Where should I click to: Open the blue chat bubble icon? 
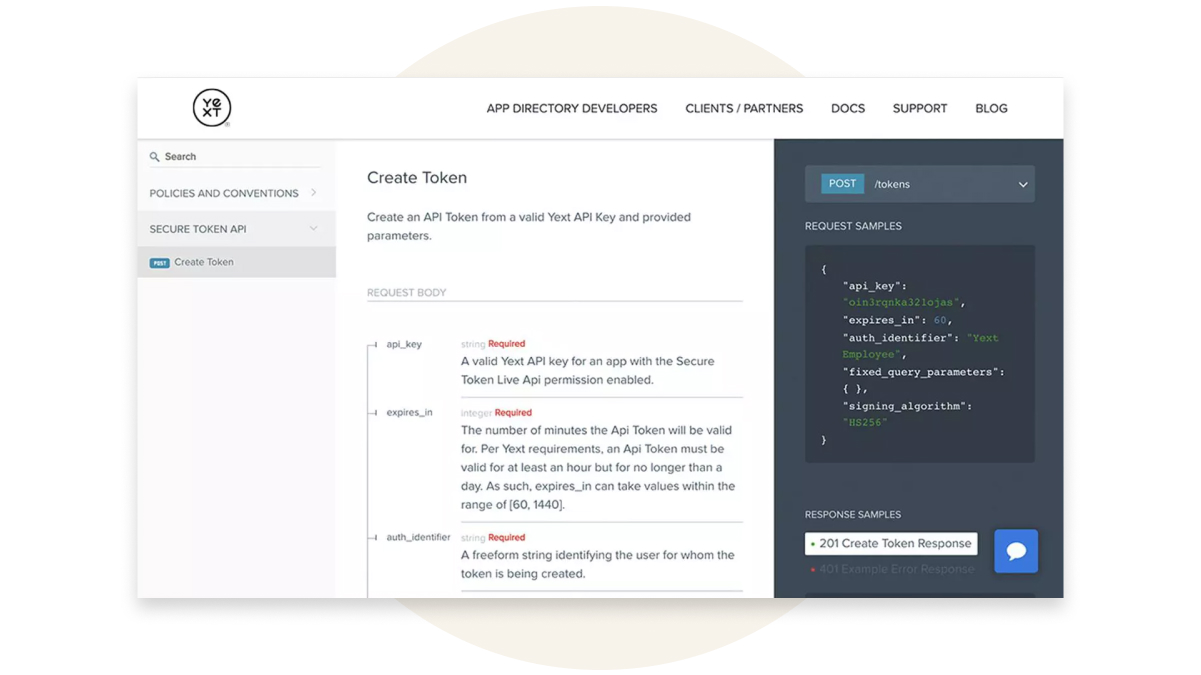click(x=1016, y=551)
